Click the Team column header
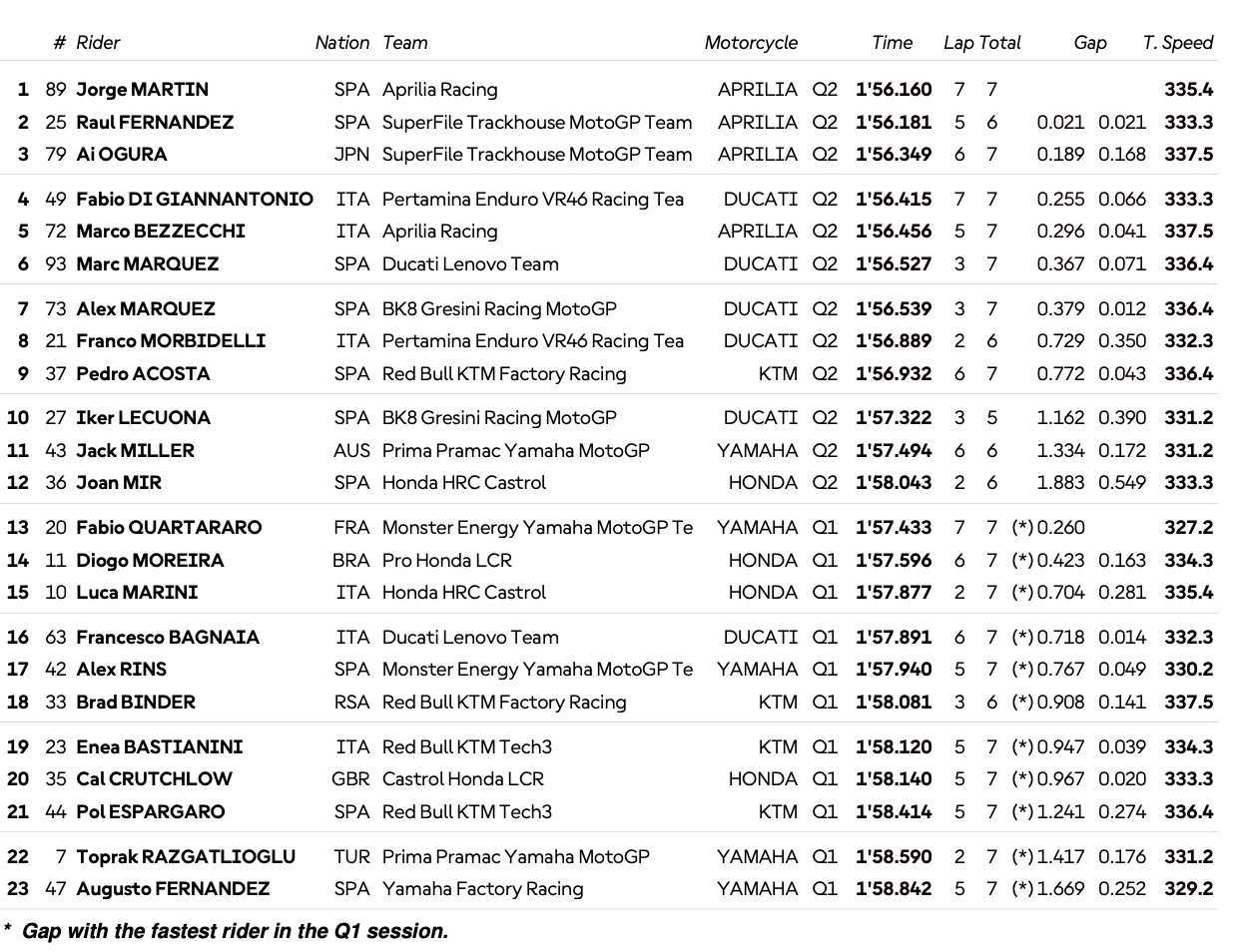 [x=404, y=43]
